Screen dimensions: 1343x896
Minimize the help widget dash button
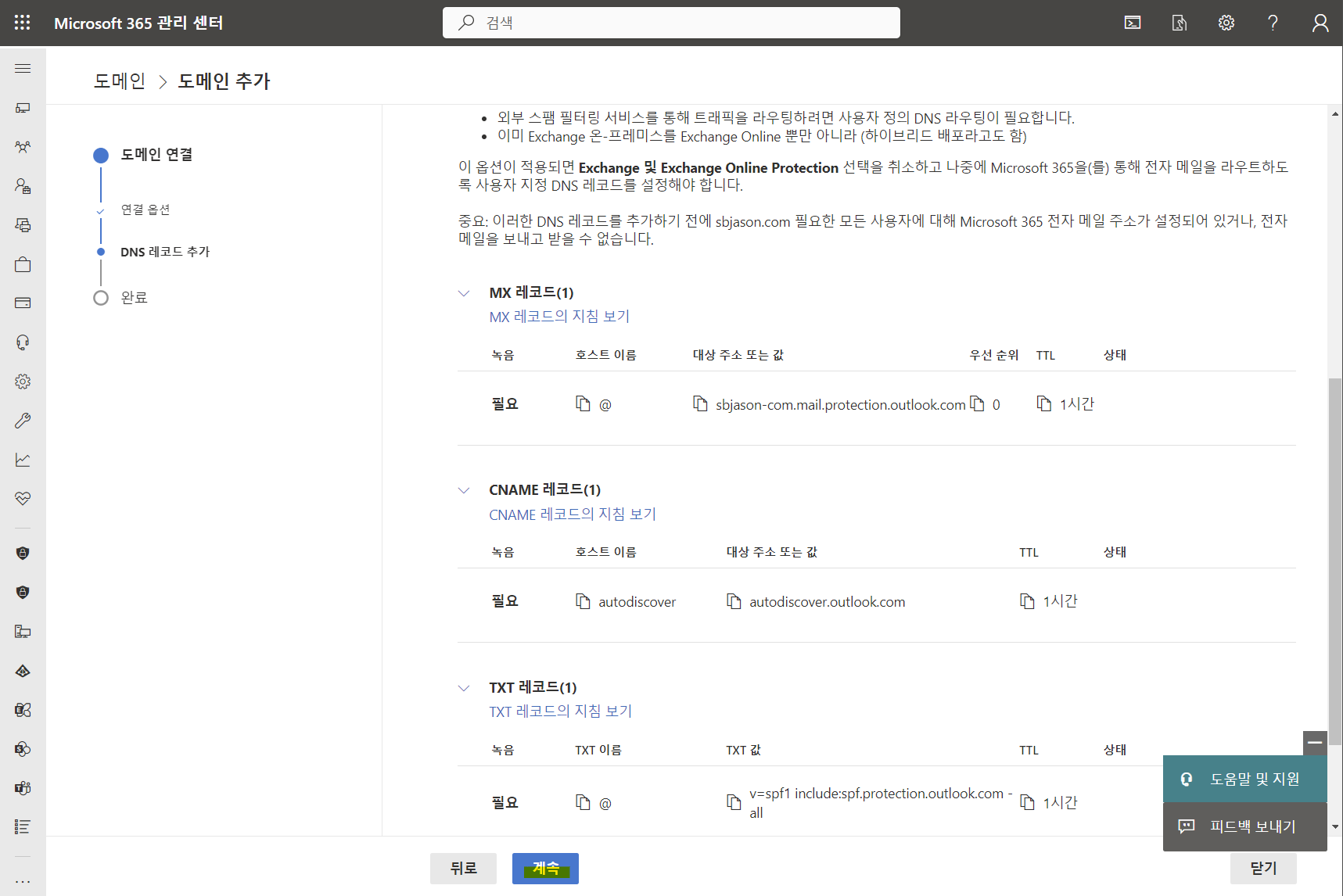1315,743
